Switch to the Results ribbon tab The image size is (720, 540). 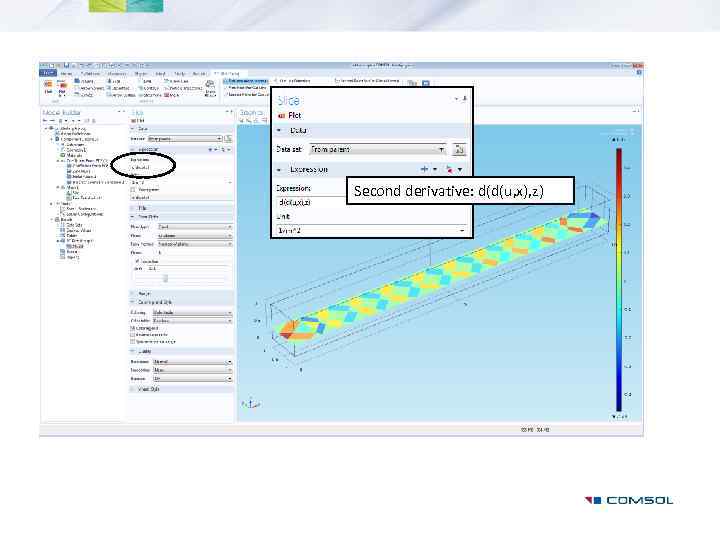200,73
